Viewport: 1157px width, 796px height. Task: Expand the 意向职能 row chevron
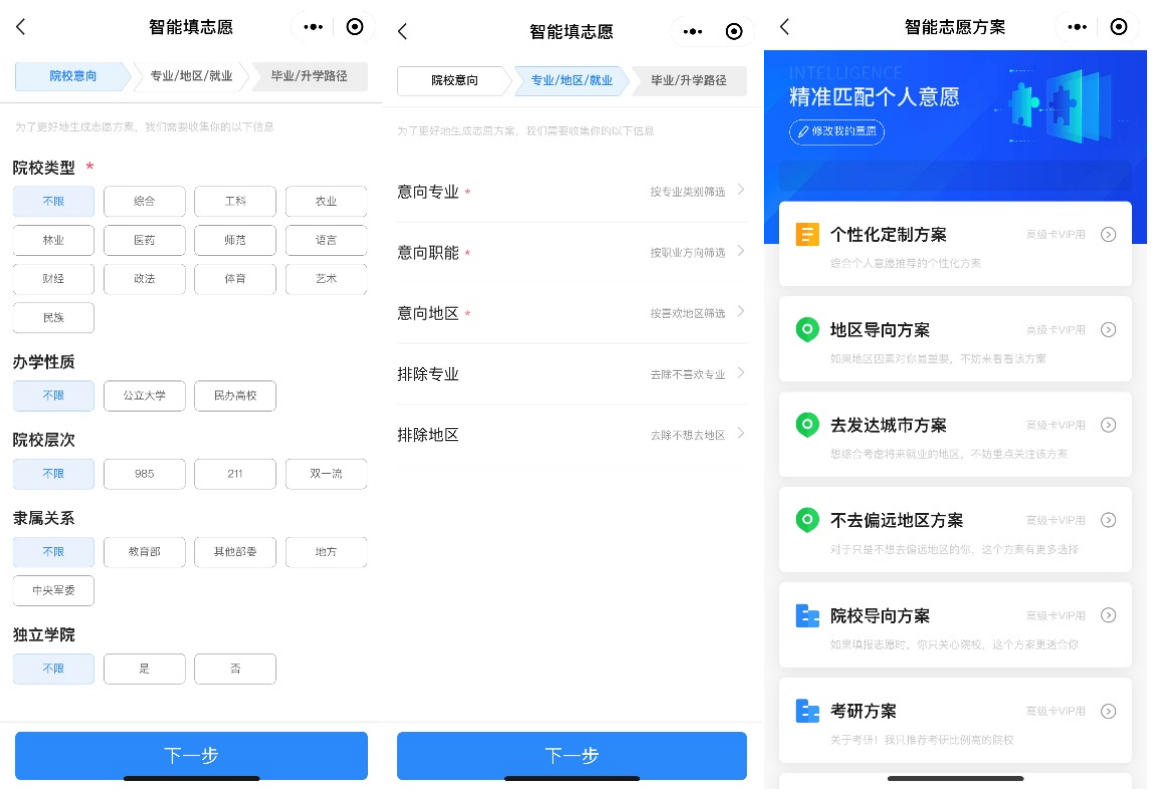click(741, 252)
